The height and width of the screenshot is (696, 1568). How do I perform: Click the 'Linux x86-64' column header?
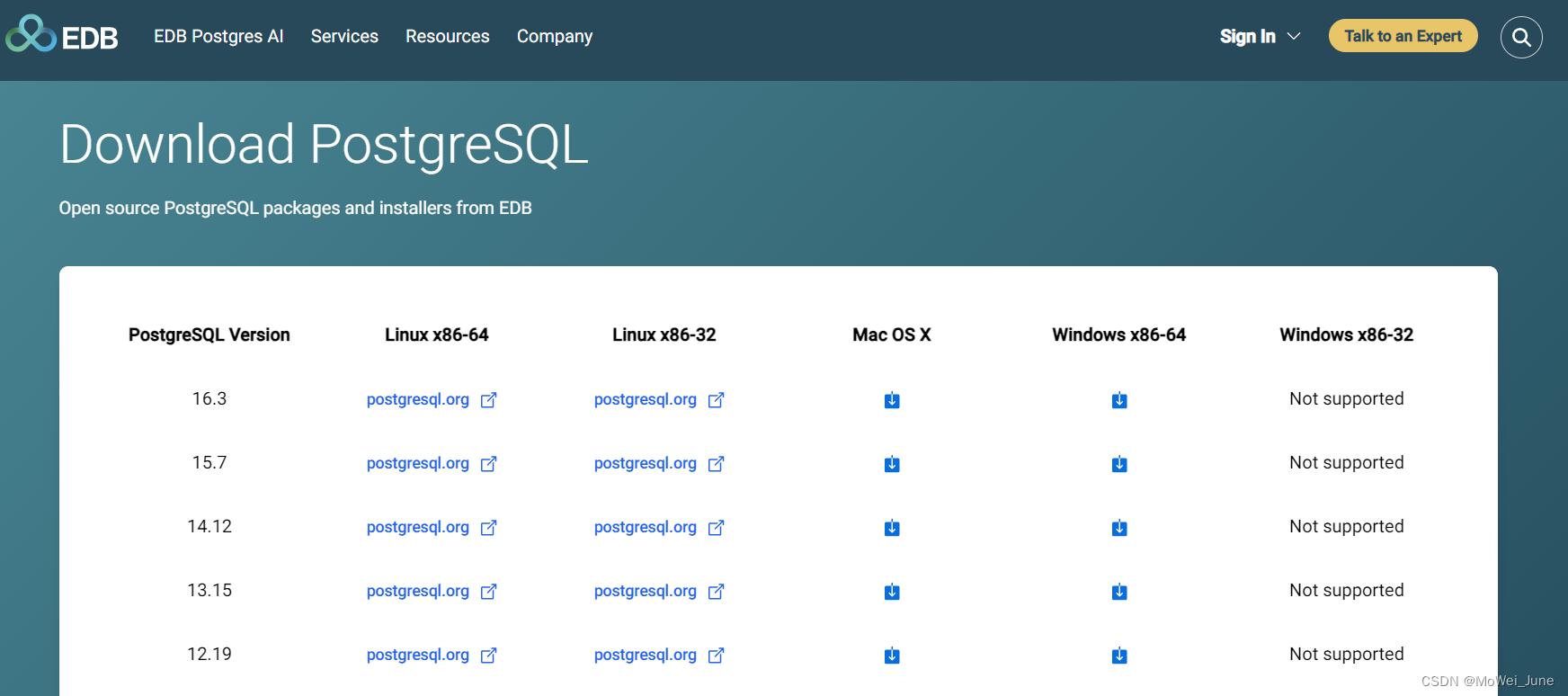437,335
